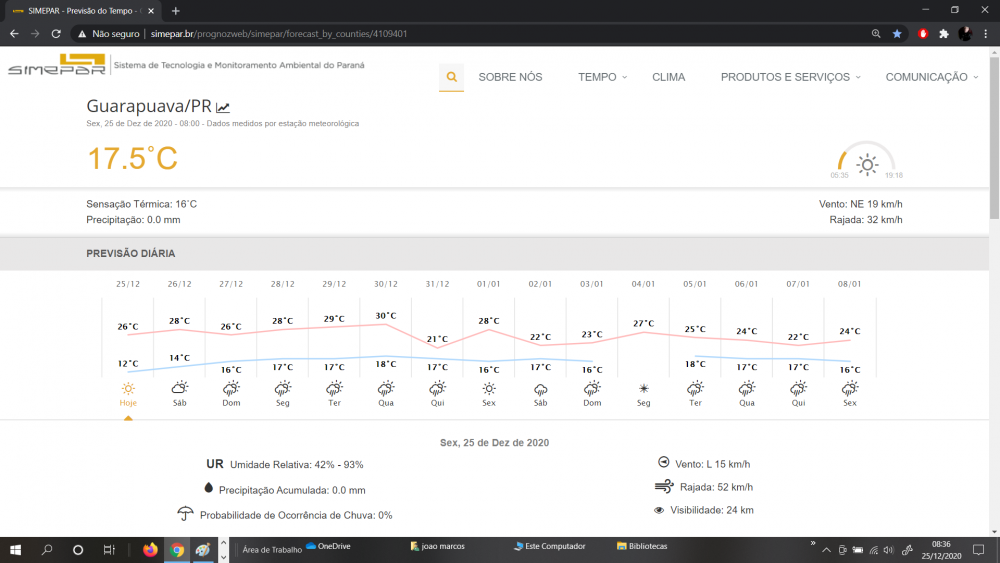This screenshot has height=563, width=1000.
Task: Open the Chrome extensions puzzle icon
Action: (x=943, y=33)
